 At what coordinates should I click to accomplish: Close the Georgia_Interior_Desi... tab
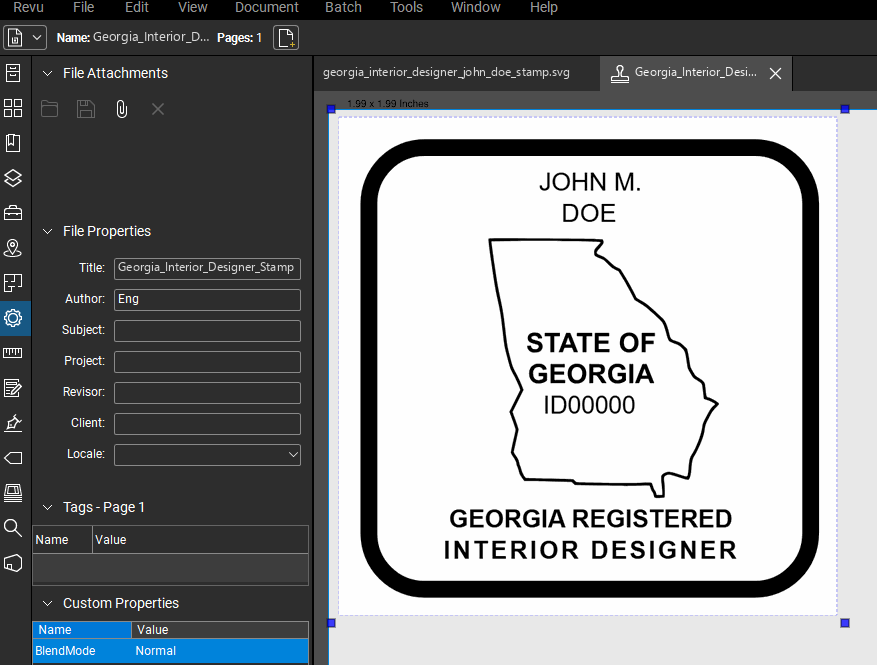tap(775, 73)
